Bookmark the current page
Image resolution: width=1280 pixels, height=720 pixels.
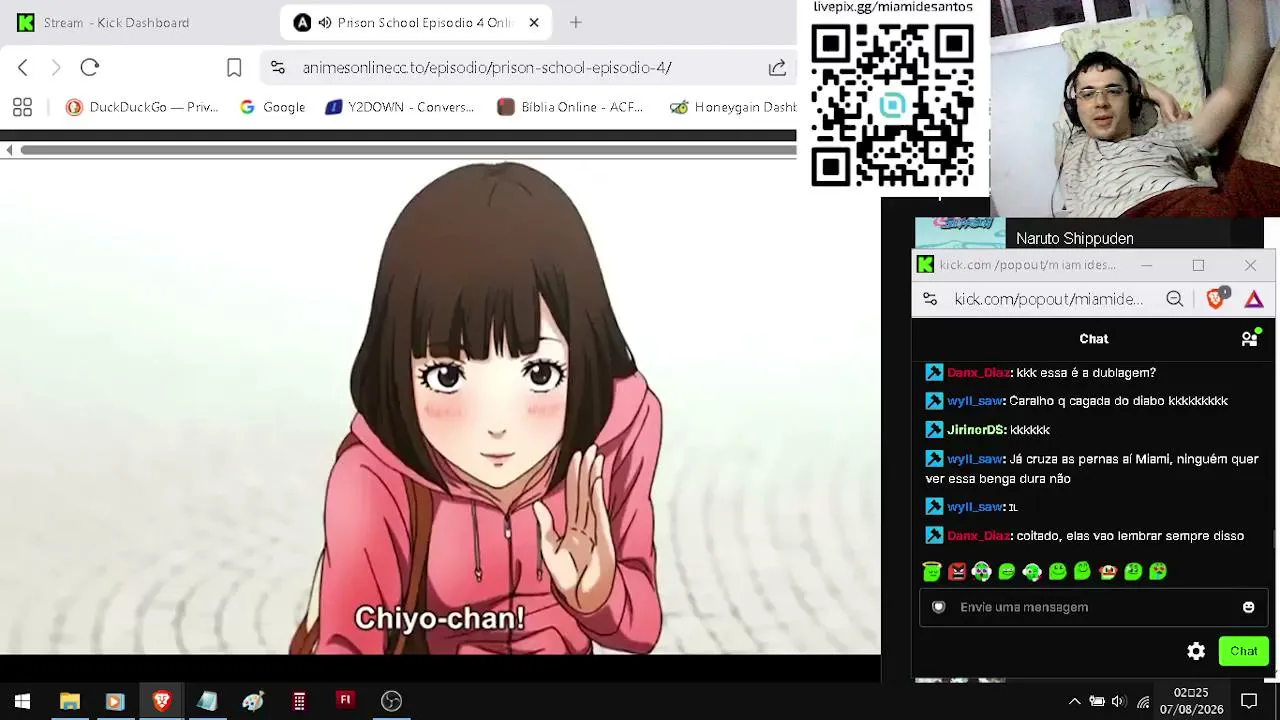coord(234,67)
